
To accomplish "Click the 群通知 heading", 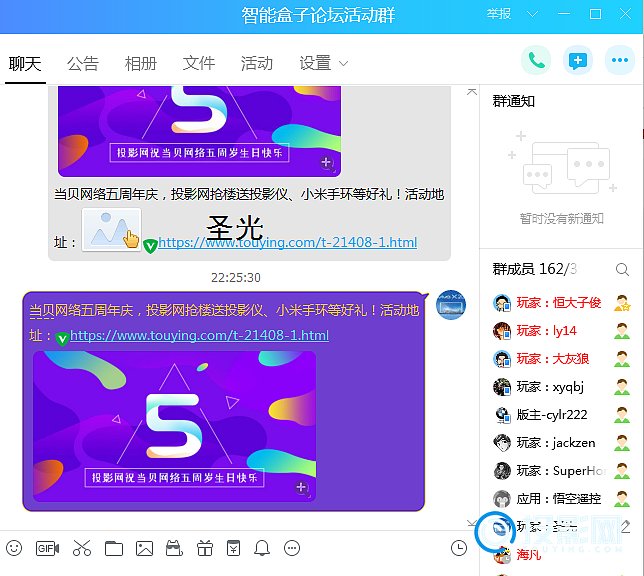I will coord(513,101).
